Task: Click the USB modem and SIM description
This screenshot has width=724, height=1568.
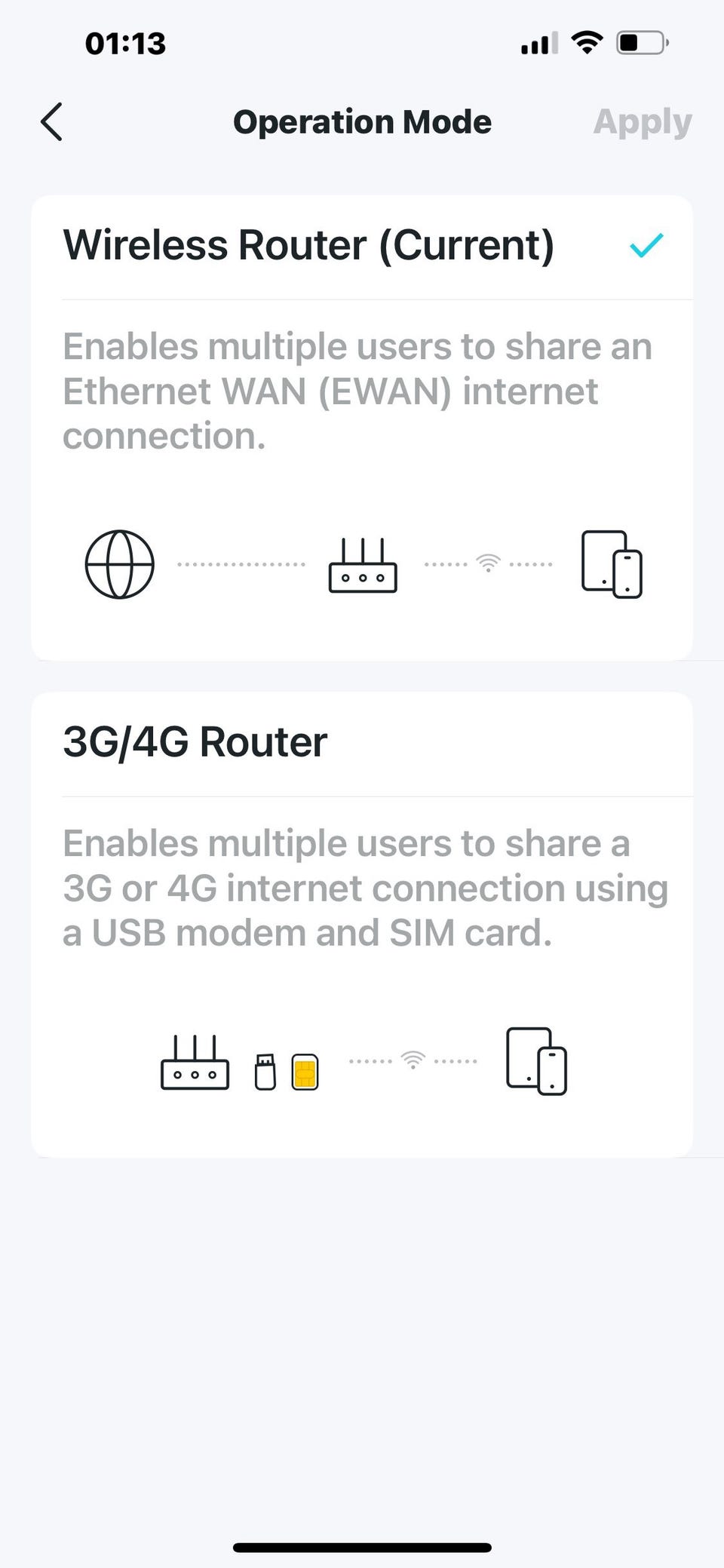Action: (x=365, y=888)
